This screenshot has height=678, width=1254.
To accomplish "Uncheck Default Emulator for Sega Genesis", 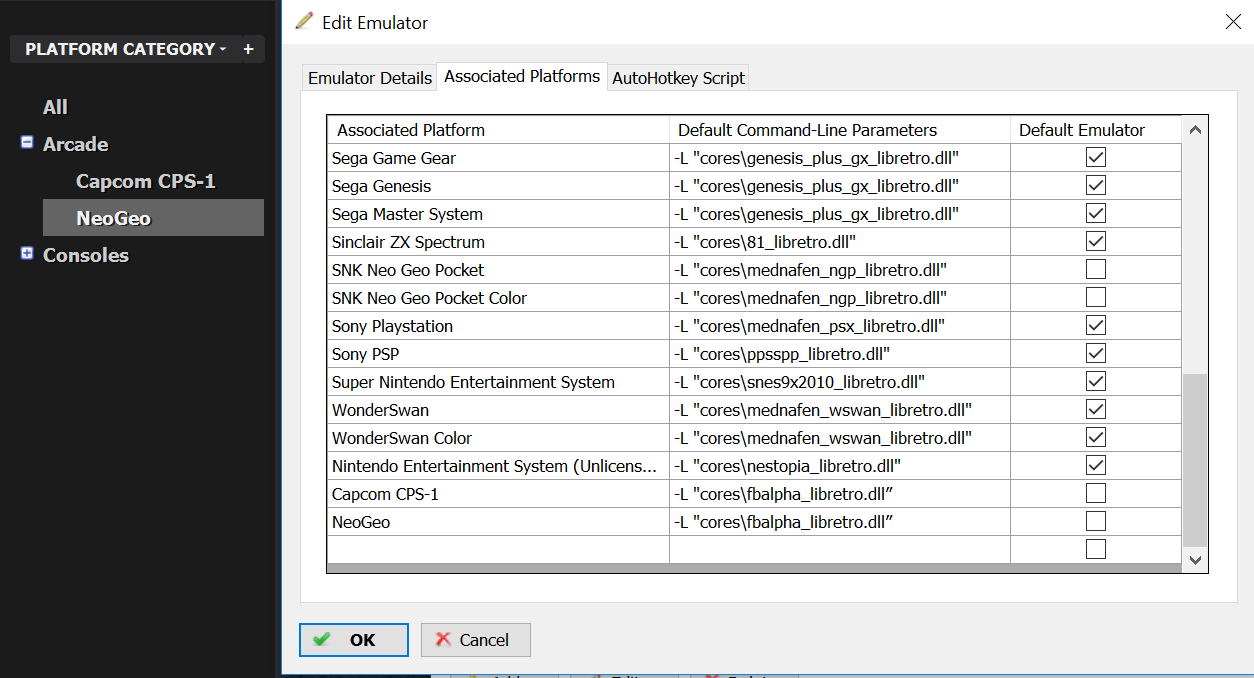I will (1096, 185).
